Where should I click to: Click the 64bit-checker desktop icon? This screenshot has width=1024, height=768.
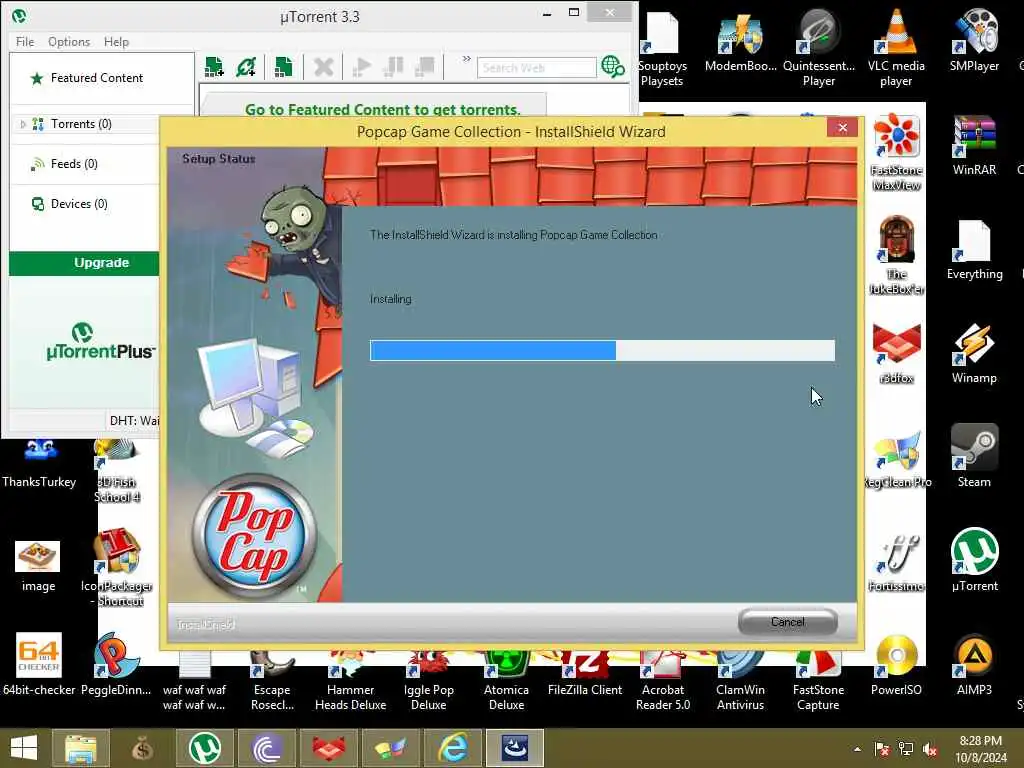coord(39,665)
